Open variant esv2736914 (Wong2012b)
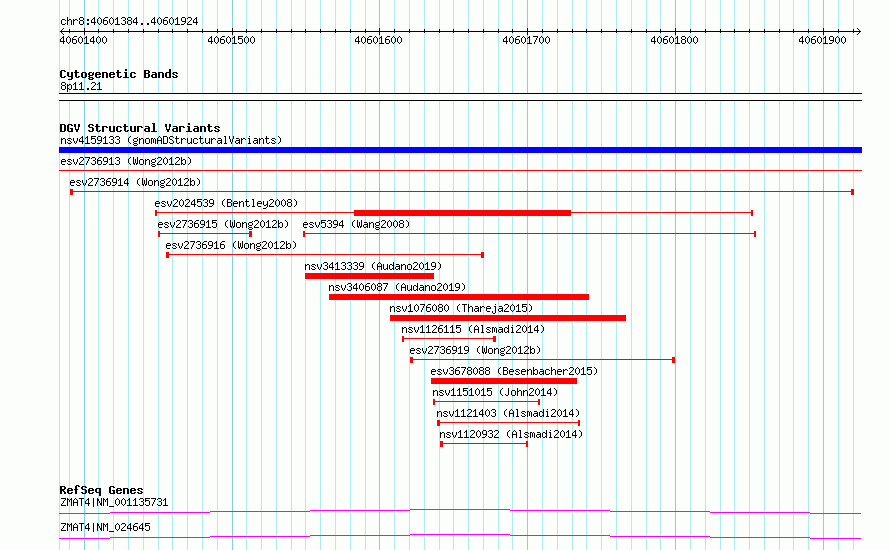This screenshot has height=550, width=890. click(135, 182)
